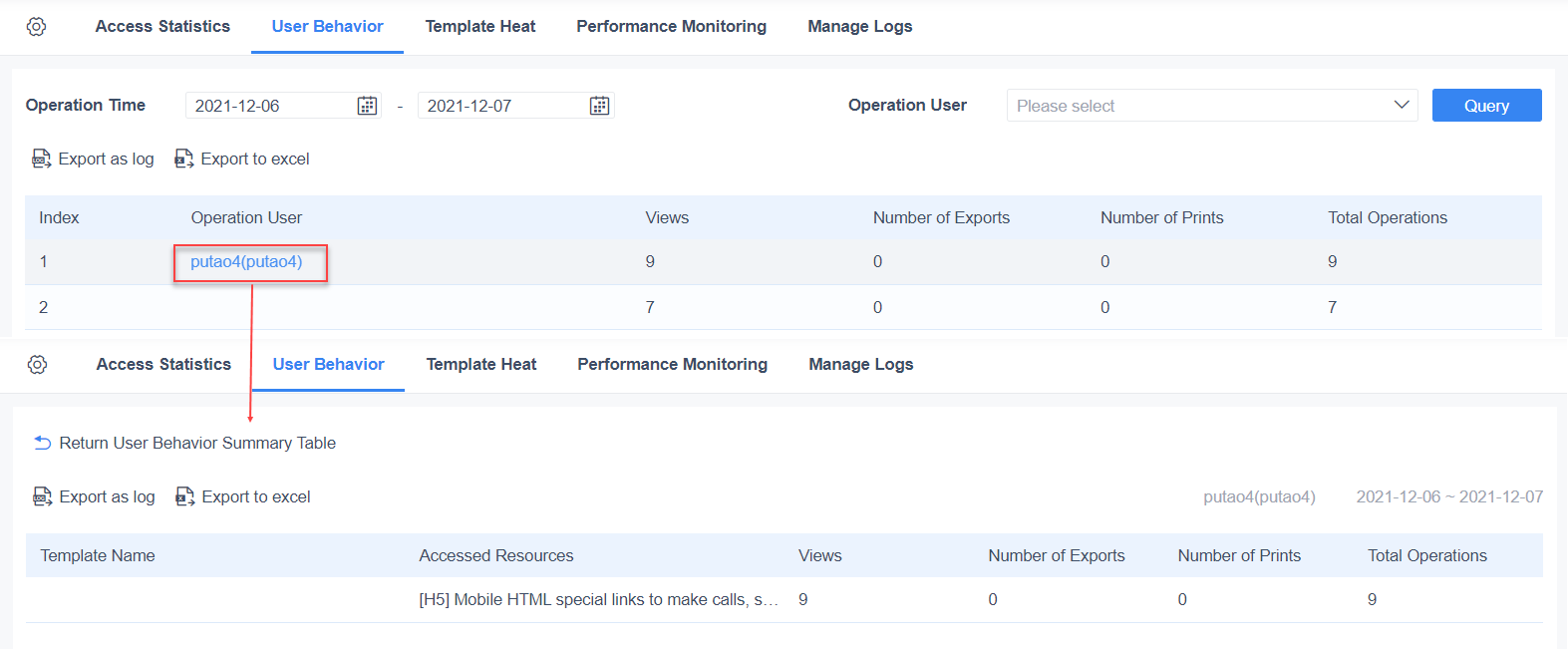This screenshot has width=1568, height=649.
Task: Click Number of Exports header in lower table
Action: click(x=1057, y=555)
